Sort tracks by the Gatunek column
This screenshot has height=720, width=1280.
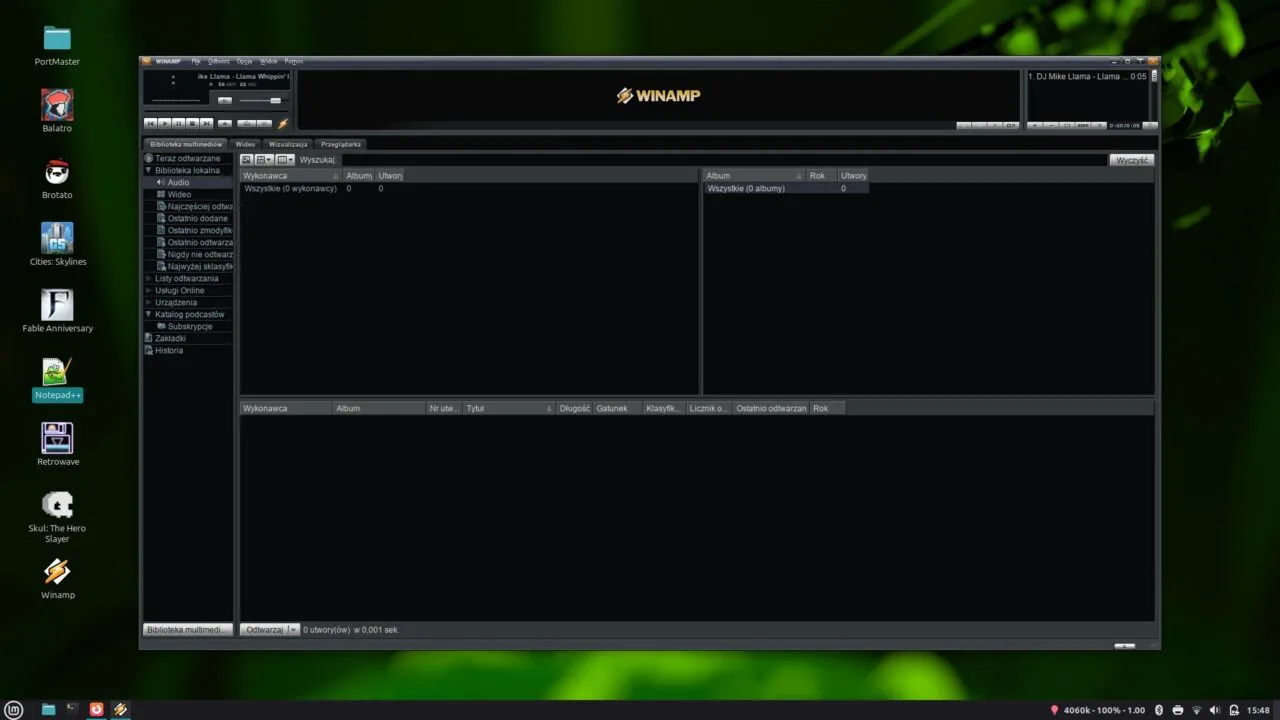618,408
